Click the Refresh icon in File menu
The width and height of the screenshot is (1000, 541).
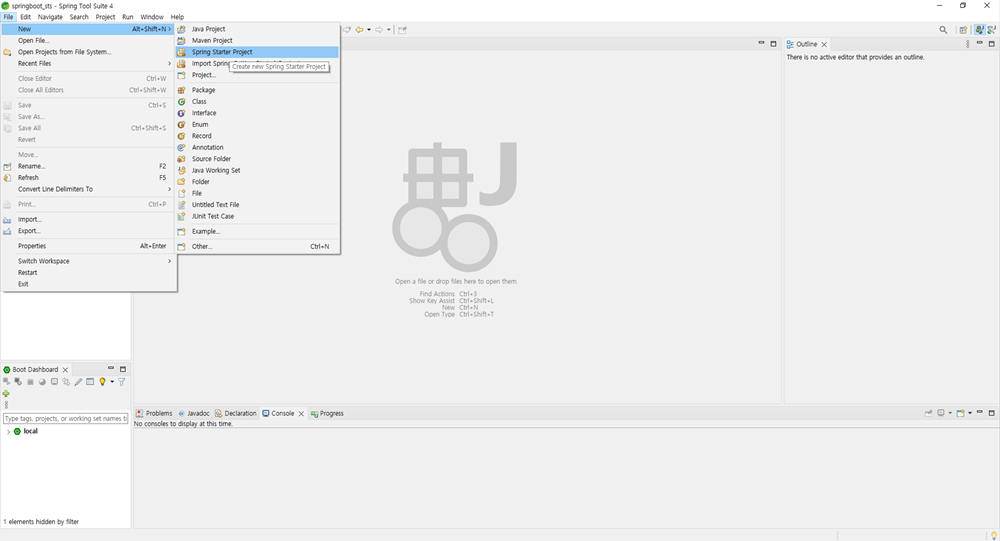click(8, 178)
